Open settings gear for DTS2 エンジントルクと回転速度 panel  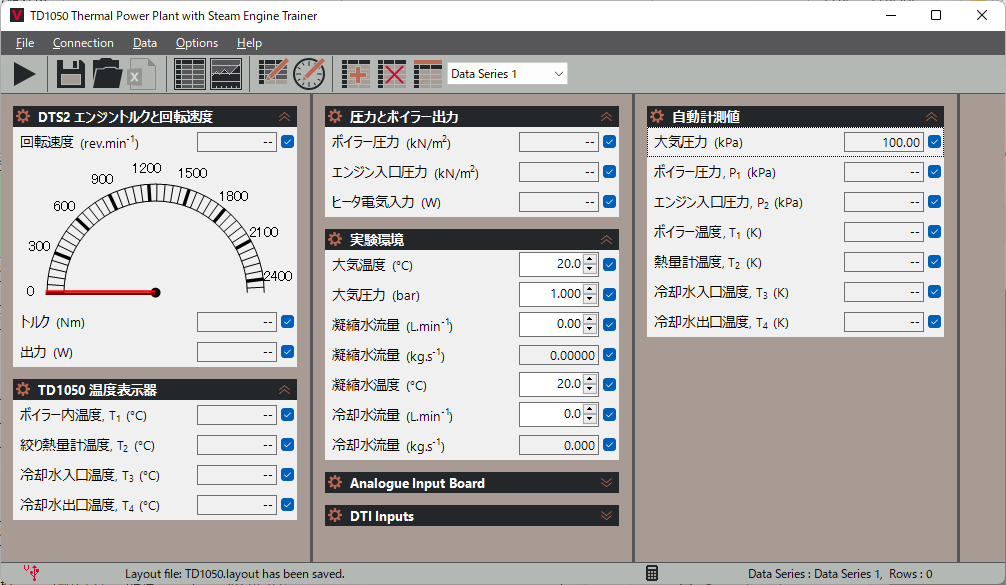click(23, 116)
